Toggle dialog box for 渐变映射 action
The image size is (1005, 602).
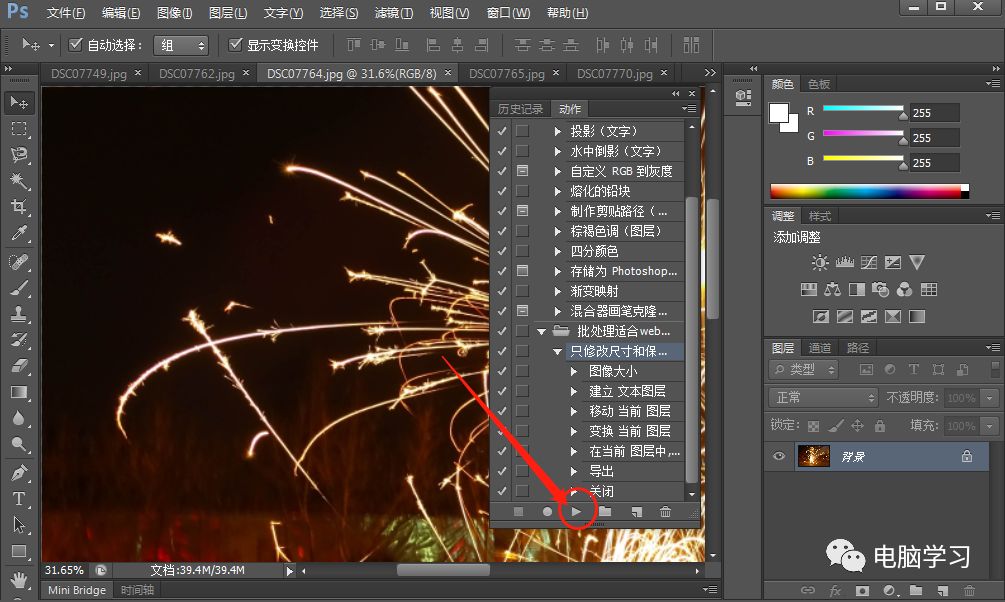522,290
